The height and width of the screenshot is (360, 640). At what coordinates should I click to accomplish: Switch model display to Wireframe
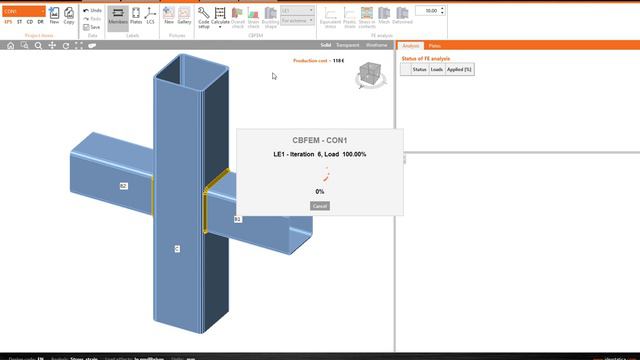coord(376,45)
